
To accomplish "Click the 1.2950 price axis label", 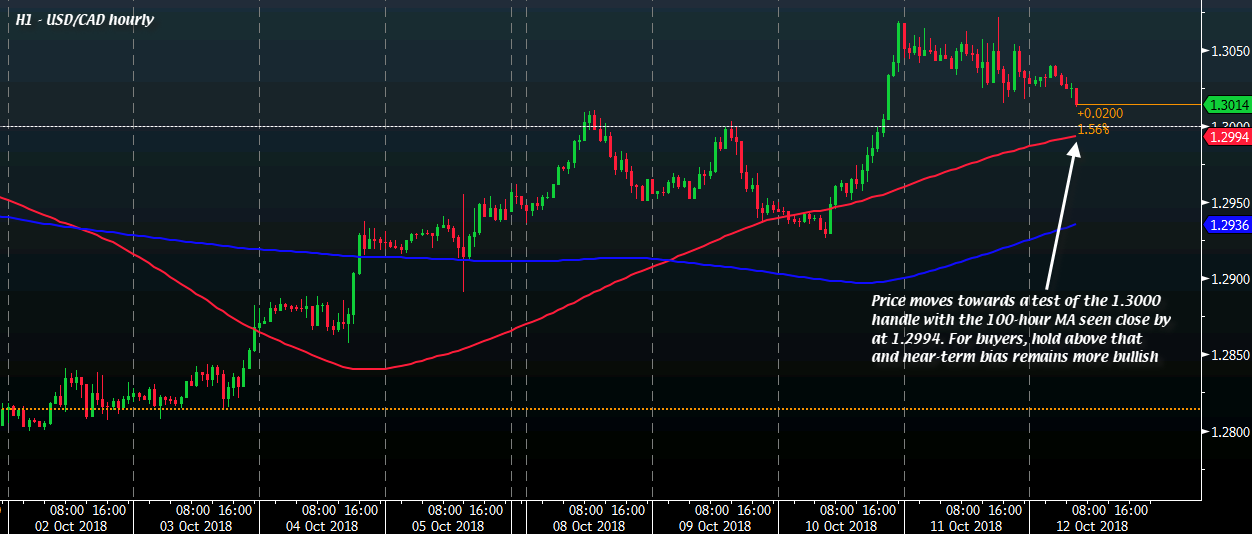I will tap(1231, 203).
